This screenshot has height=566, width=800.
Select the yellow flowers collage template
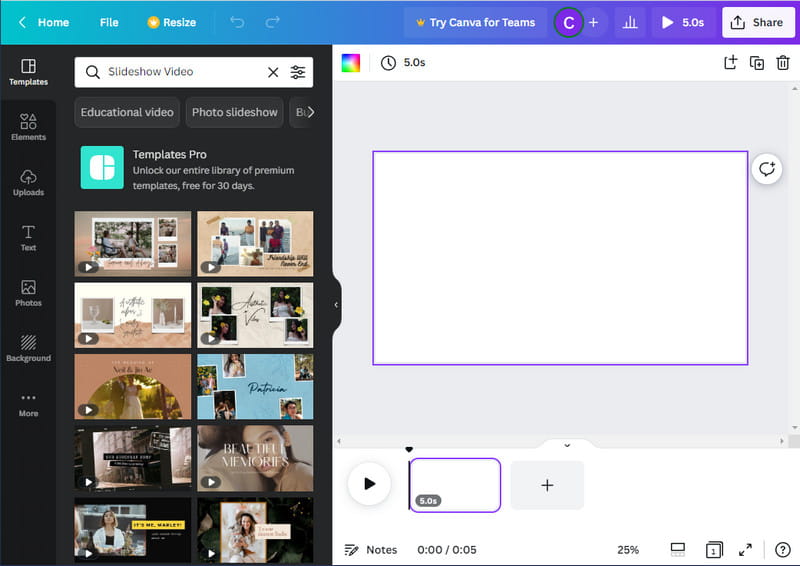coord(255,315)
